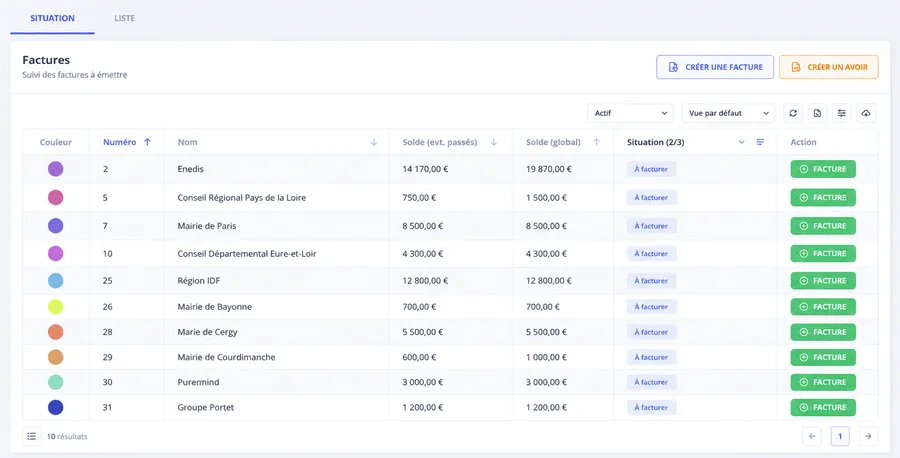Sort by Nom column arrow
Viewport: 900px width, 458px height.
(374, 142)
